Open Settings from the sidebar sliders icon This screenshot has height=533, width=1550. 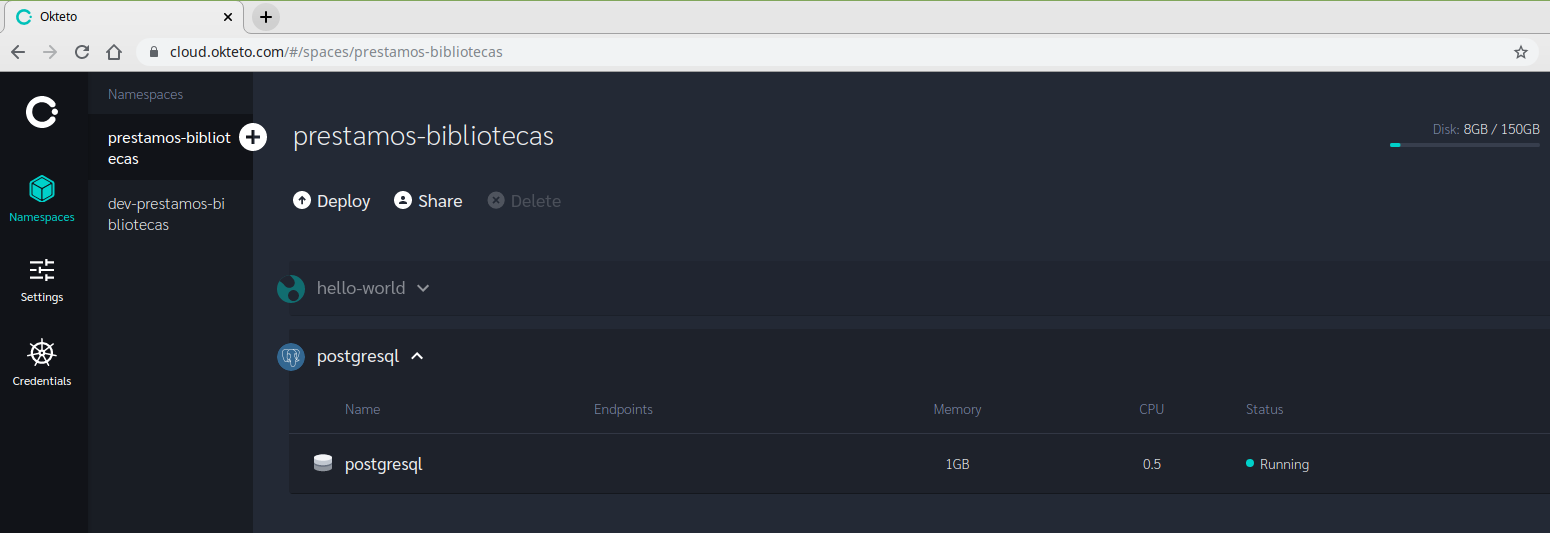42,270
